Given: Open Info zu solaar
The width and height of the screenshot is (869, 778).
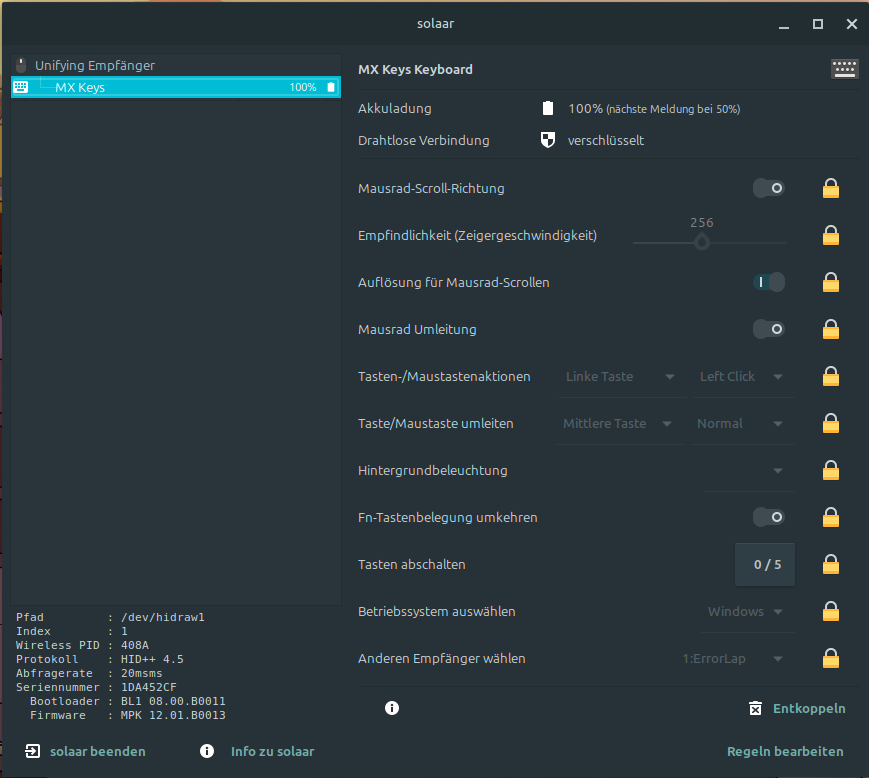Looking at the screenshot, I should (x=257, y=751).
